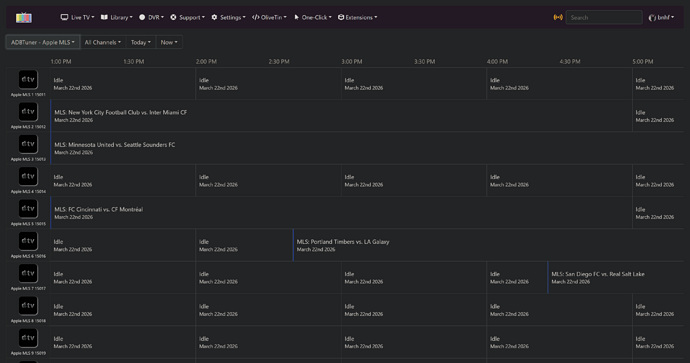690x363 pixels.
Task: Open Minnesota United vs. Seattle Sounders FC listing
Action: pyautogui.click(x=367, y=148)
